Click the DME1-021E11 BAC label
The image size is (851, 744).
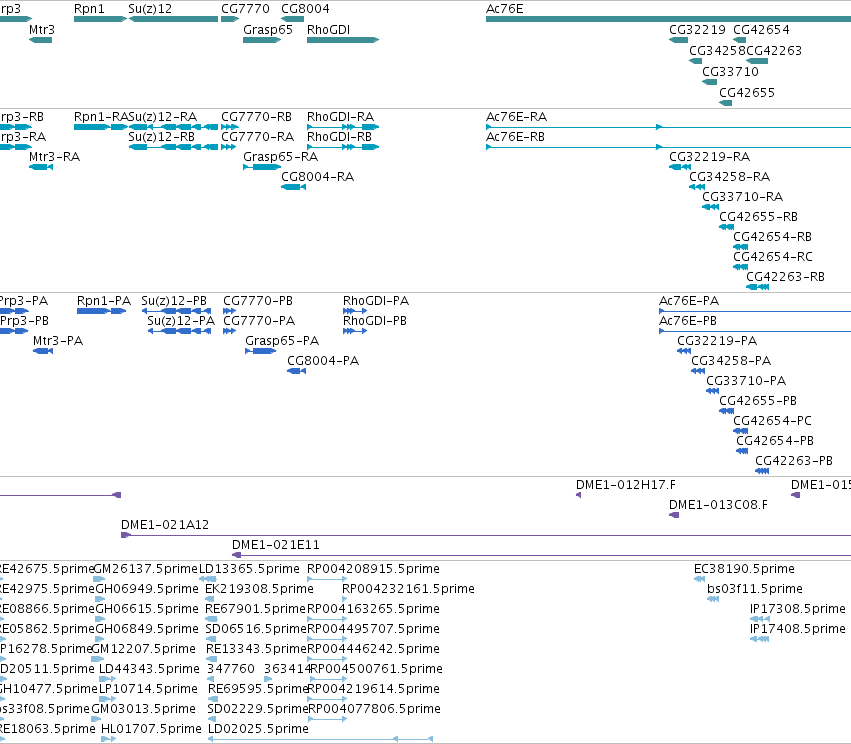tap(276, 545)
